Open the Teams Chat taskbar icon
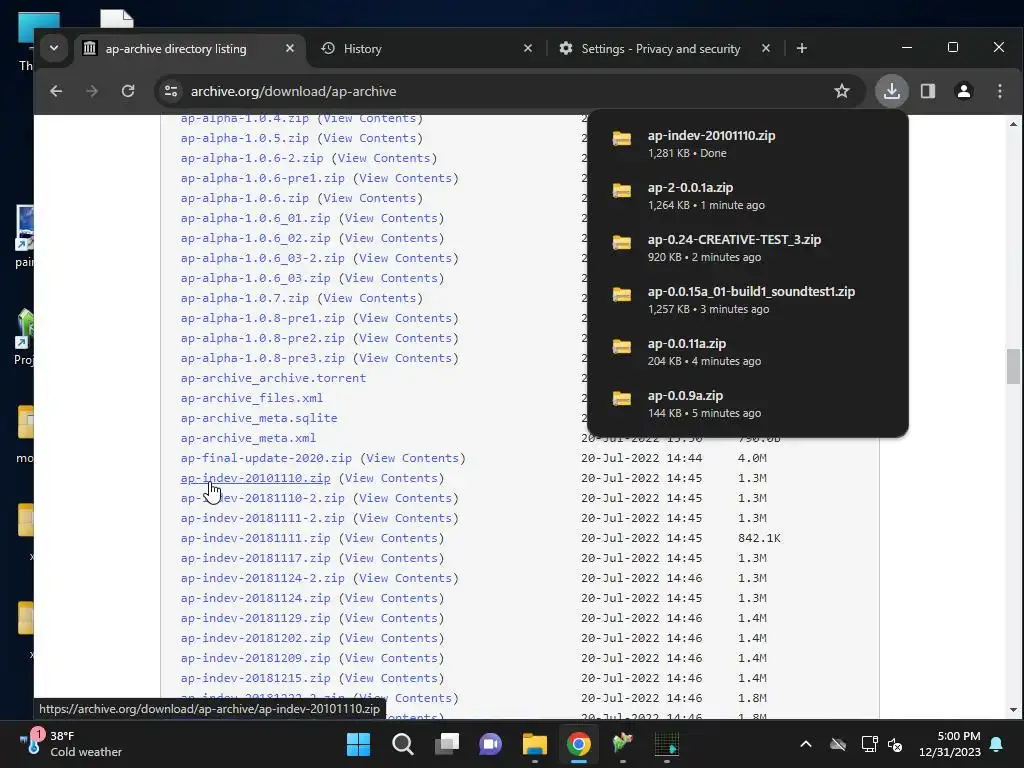Screen dimensions: 1024x768 point(490,744)
